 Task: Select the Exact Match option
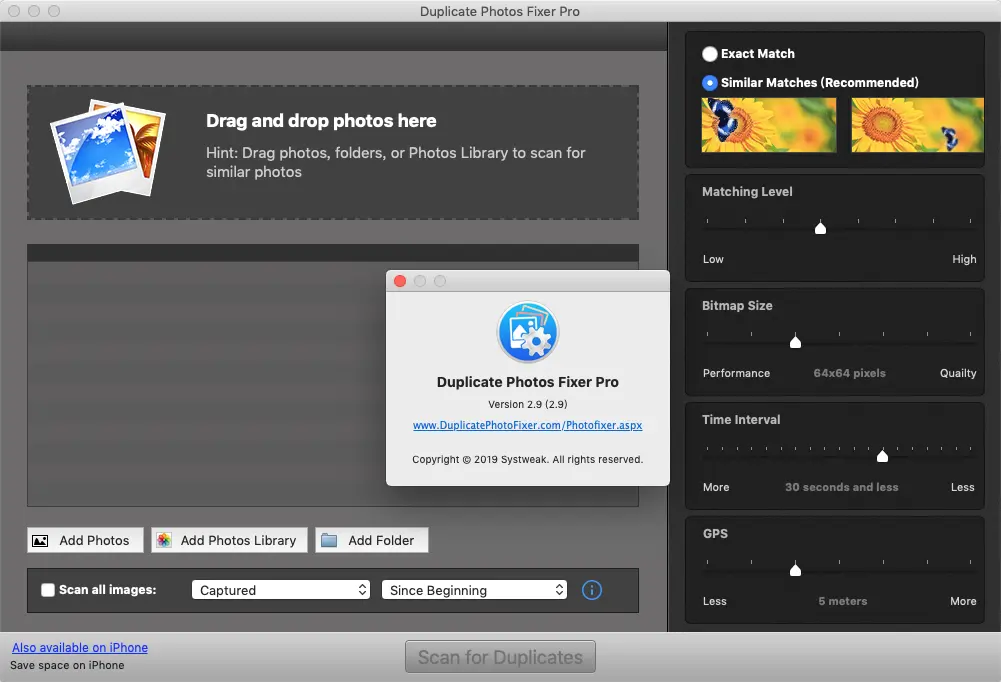click(709, 54)
